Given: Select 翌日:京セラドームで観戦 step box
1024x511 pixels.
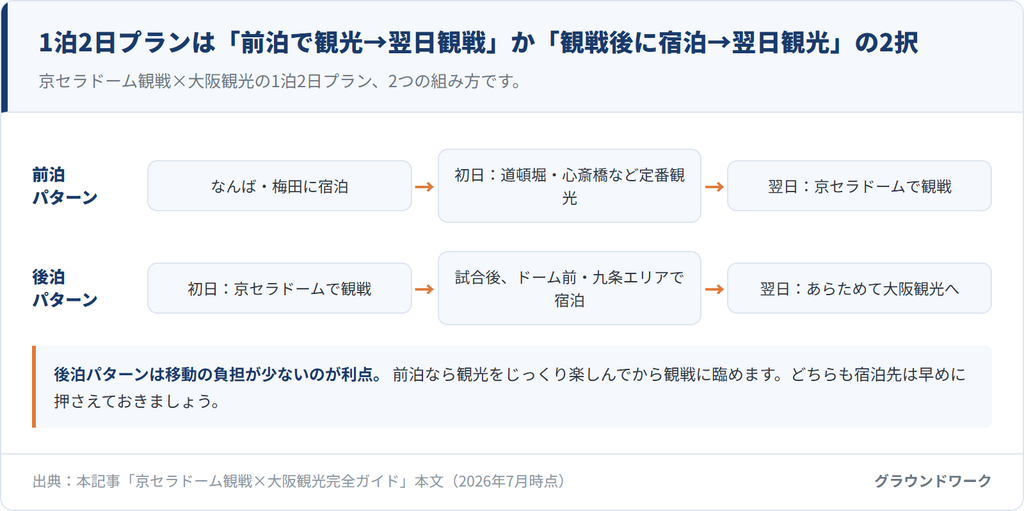Looking at the screenshot, I should pos(859,186).
